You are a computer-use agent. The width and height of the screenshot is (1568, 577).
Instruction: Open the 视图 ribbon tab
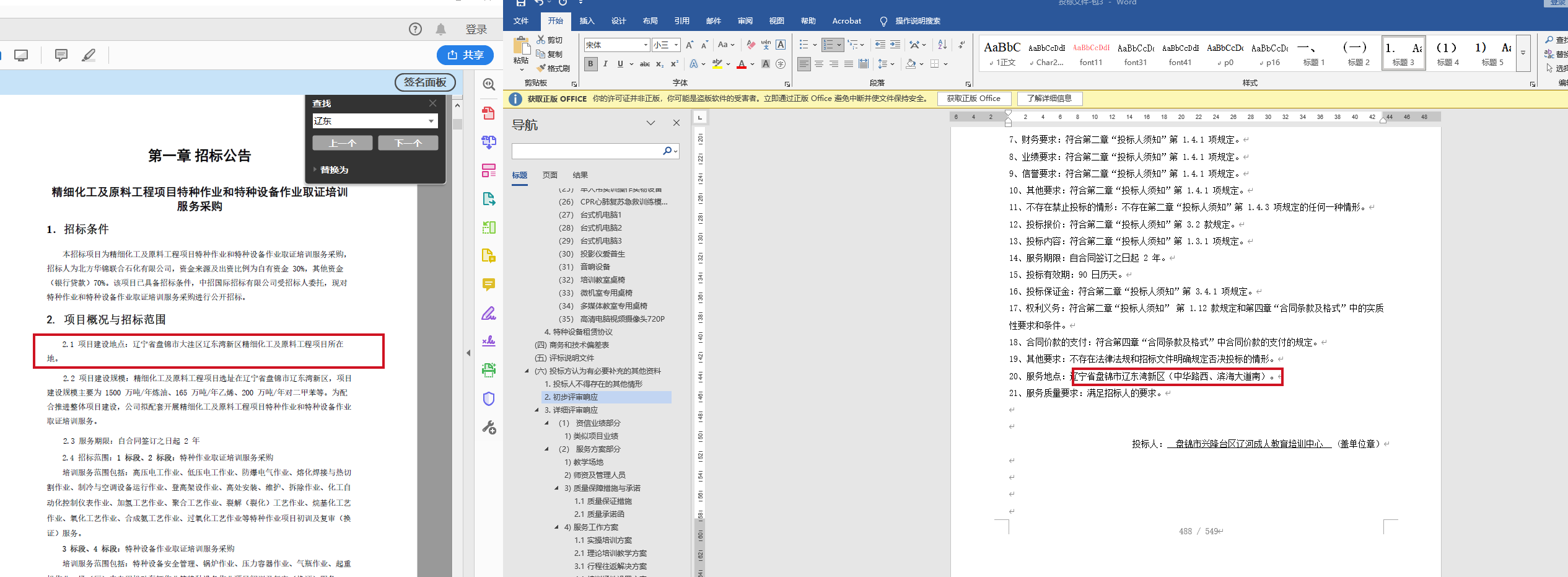pos(776,21)
